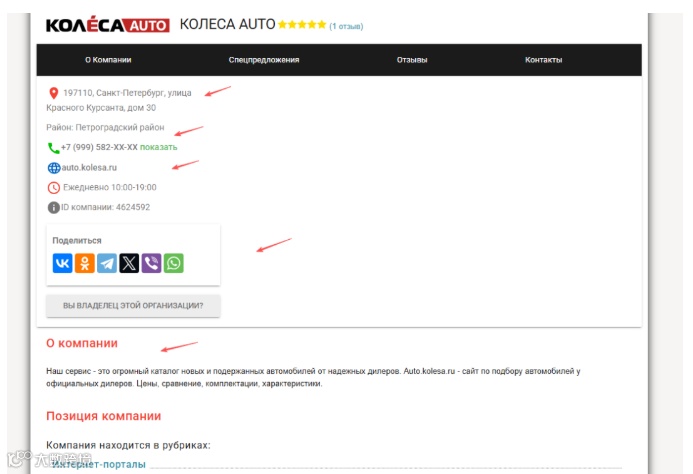
Task: Open the Спецпредложения menu tab
Action: click(264, 60)
